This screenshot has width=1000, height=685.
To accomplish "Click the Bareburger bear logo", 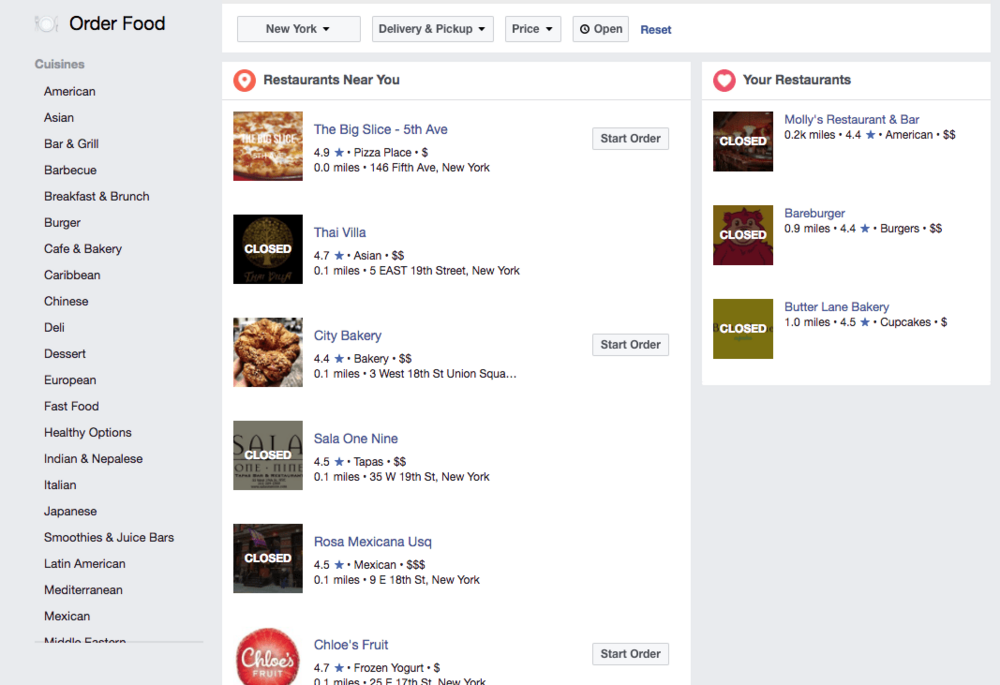I will (x=743, y=235).
